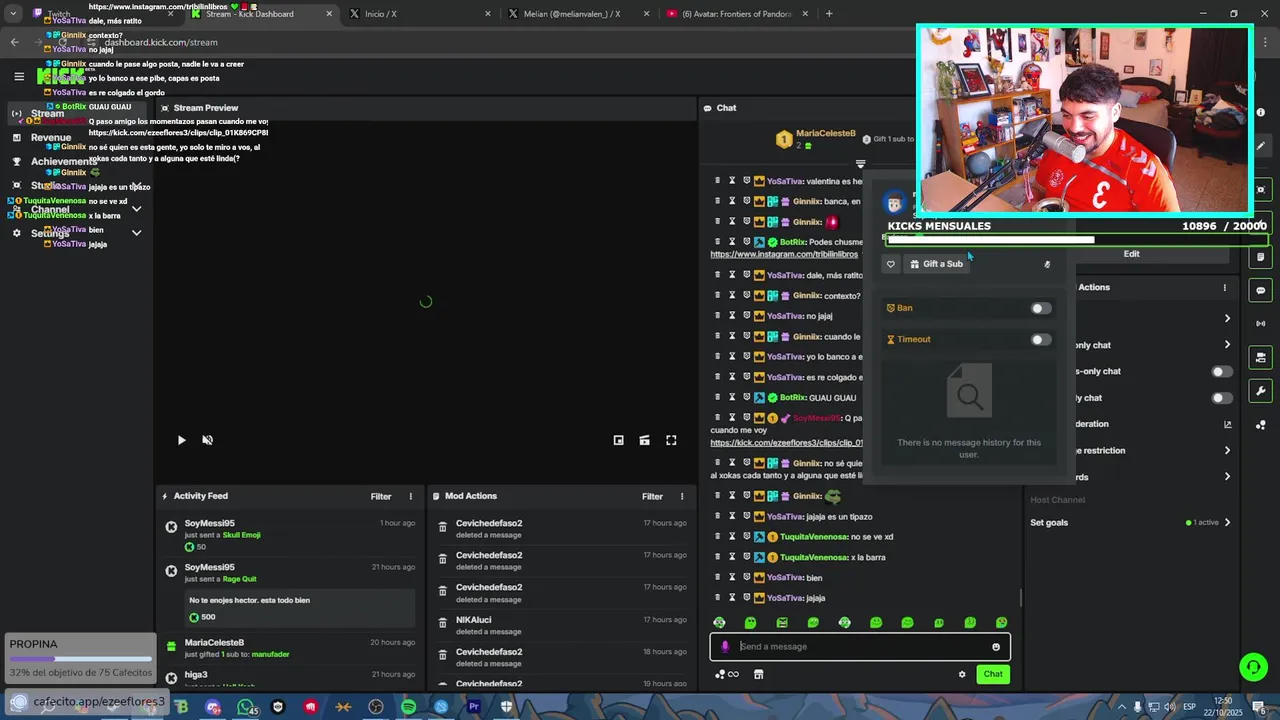Open Actions panel three-dot menu
Viewport: 1280px width, 720px height.
(1224, 288)
